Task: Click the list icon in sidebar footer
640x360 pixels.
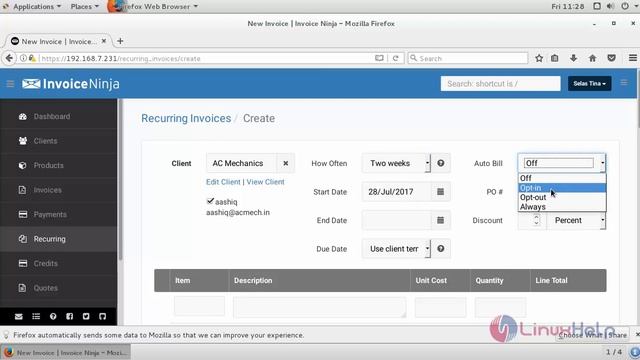Action: click(36, 316)
